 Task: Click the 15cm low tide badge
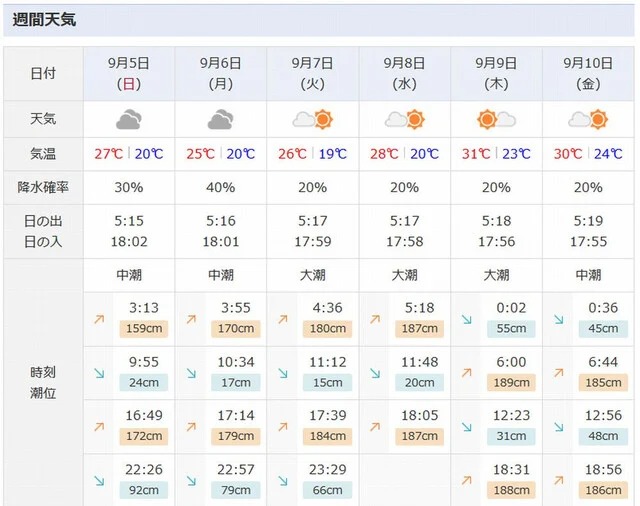327,383
